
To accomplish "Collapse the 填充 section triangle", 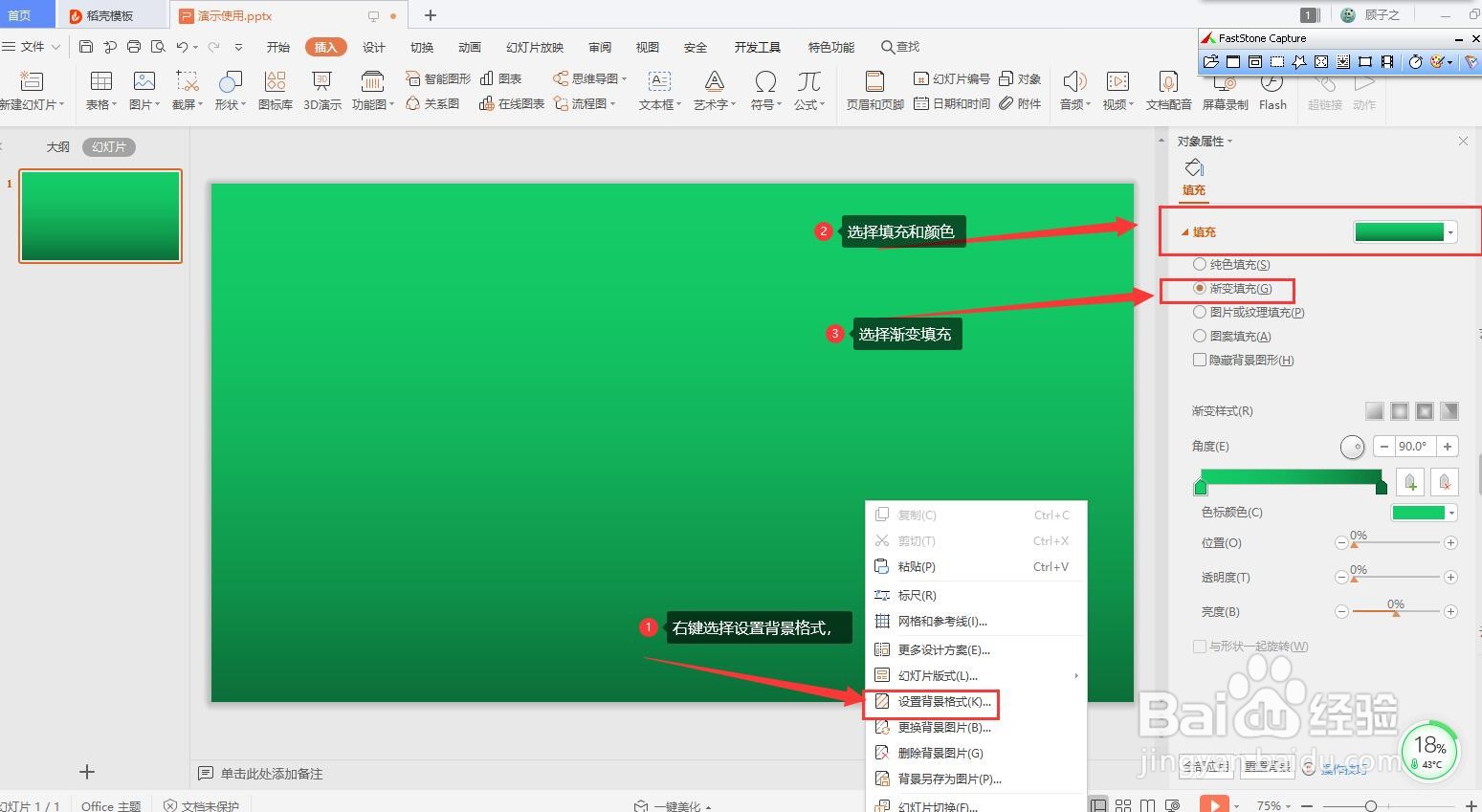I will pos(1185,232).
